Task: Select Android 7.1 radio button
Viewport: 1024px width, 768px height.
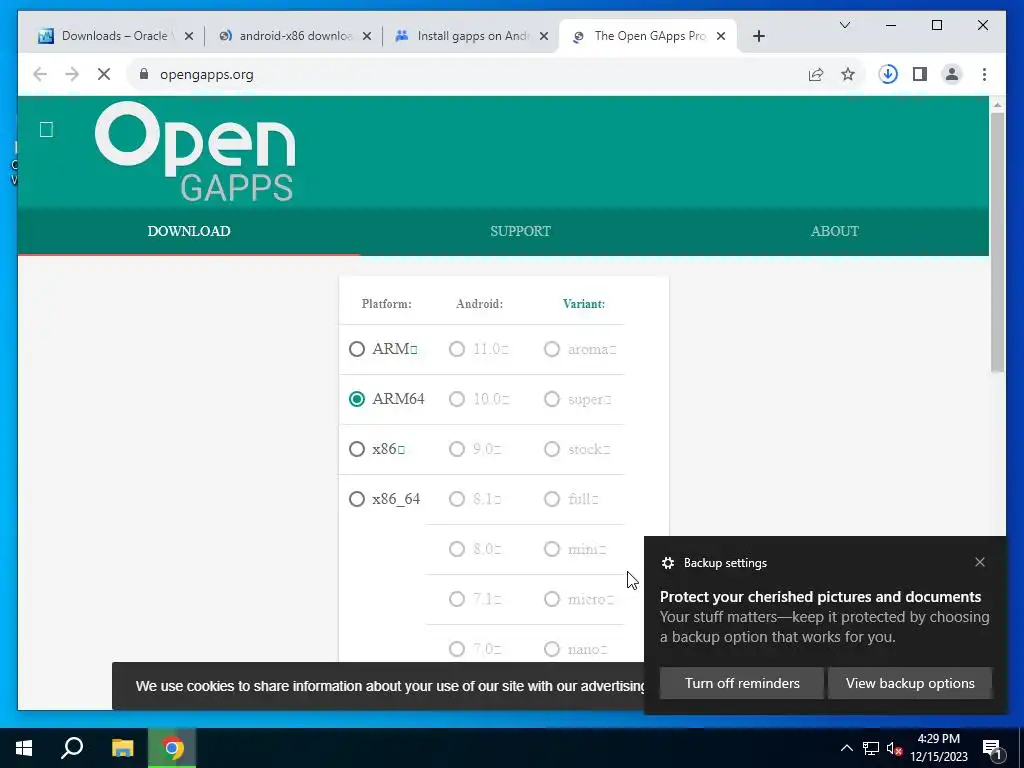Action: pyautogui.click(x=456, y=599)
